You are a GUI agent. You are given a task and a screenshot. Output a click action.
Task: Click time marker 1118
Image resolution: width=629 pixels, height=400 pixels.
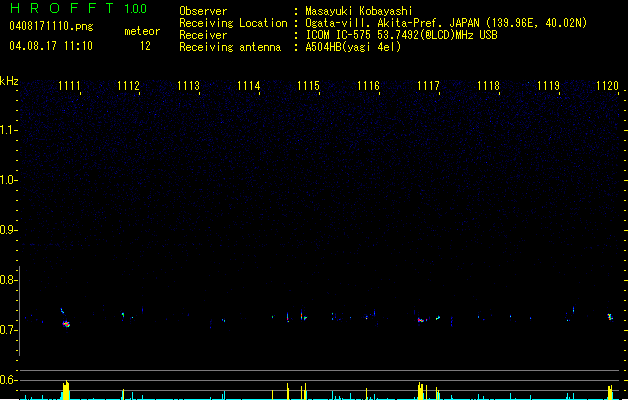pyautogui.click(x=488, y=86)
